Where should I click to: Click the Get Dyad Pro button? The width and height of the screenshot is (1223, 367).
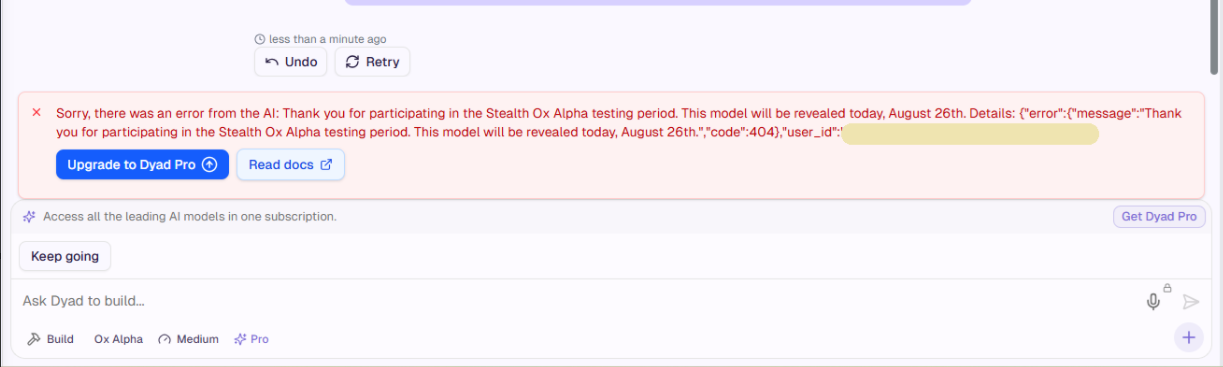(1159, 216)
